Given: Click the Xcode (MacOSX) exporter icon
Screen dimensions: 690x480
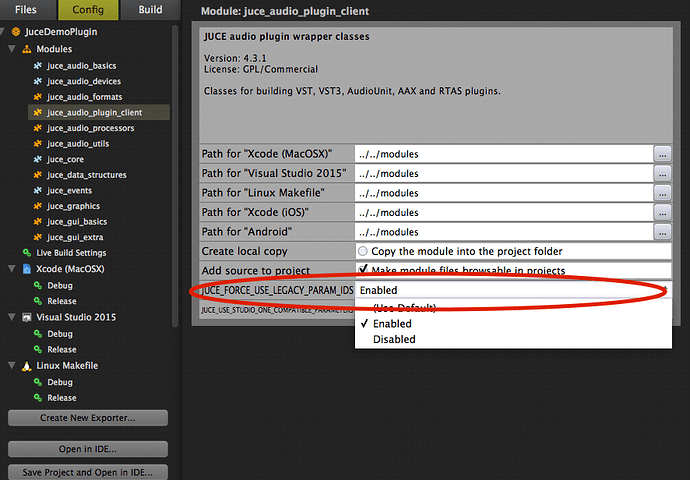Looking at the screenshot, I should coord(27,269).
